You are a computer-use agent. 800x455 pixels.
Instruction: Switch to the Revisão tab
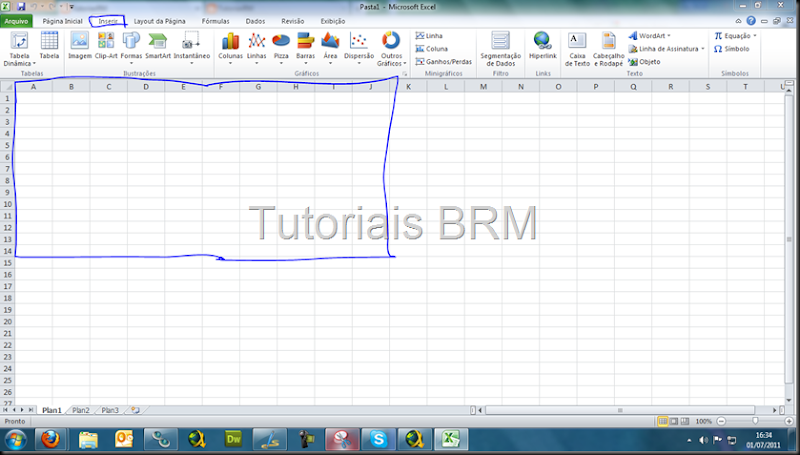tap(292, 21)
